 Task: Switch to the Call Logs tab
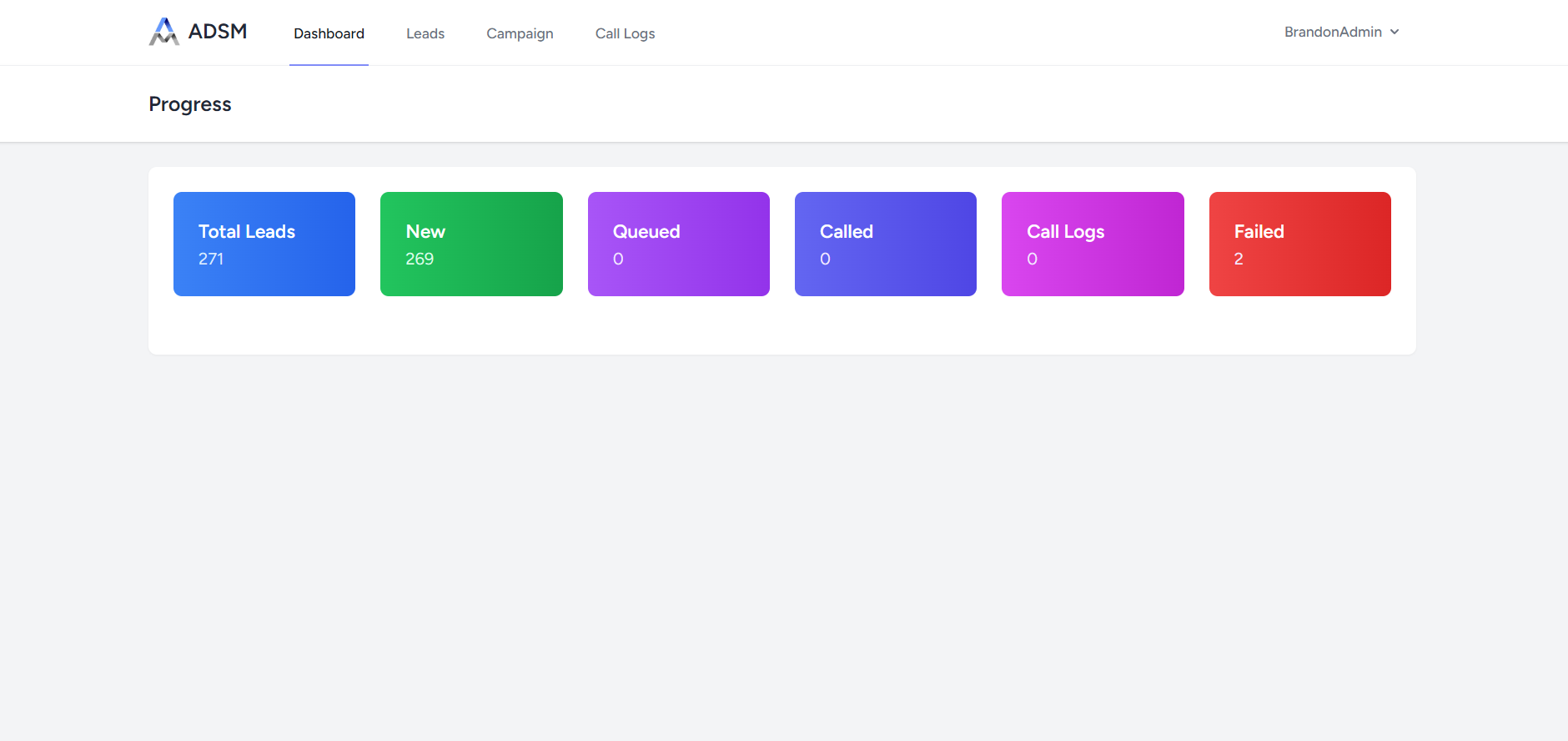click(625, 33)
